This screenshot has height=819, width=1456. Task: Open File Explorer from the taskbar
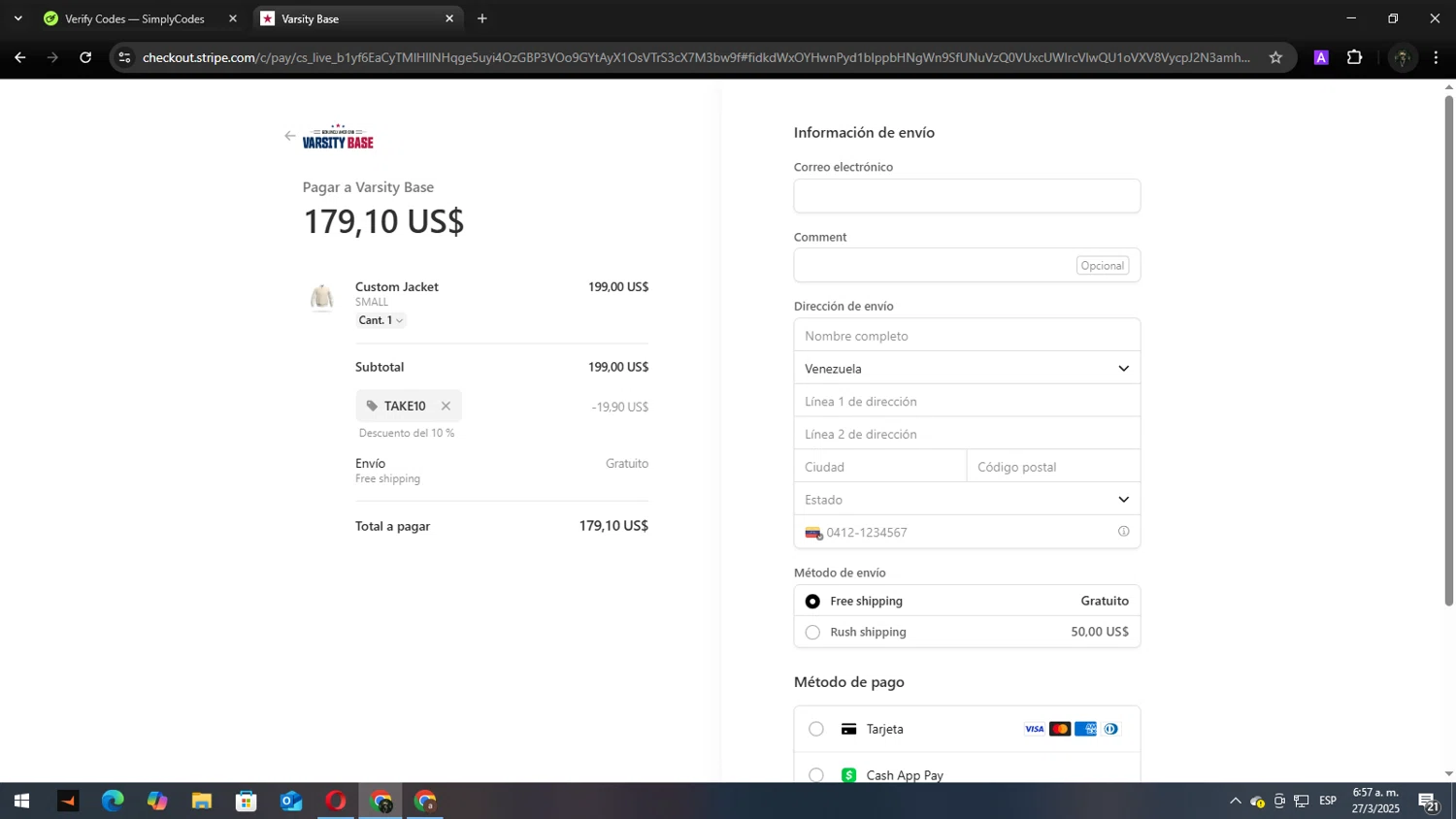click(x=202, y=801)
